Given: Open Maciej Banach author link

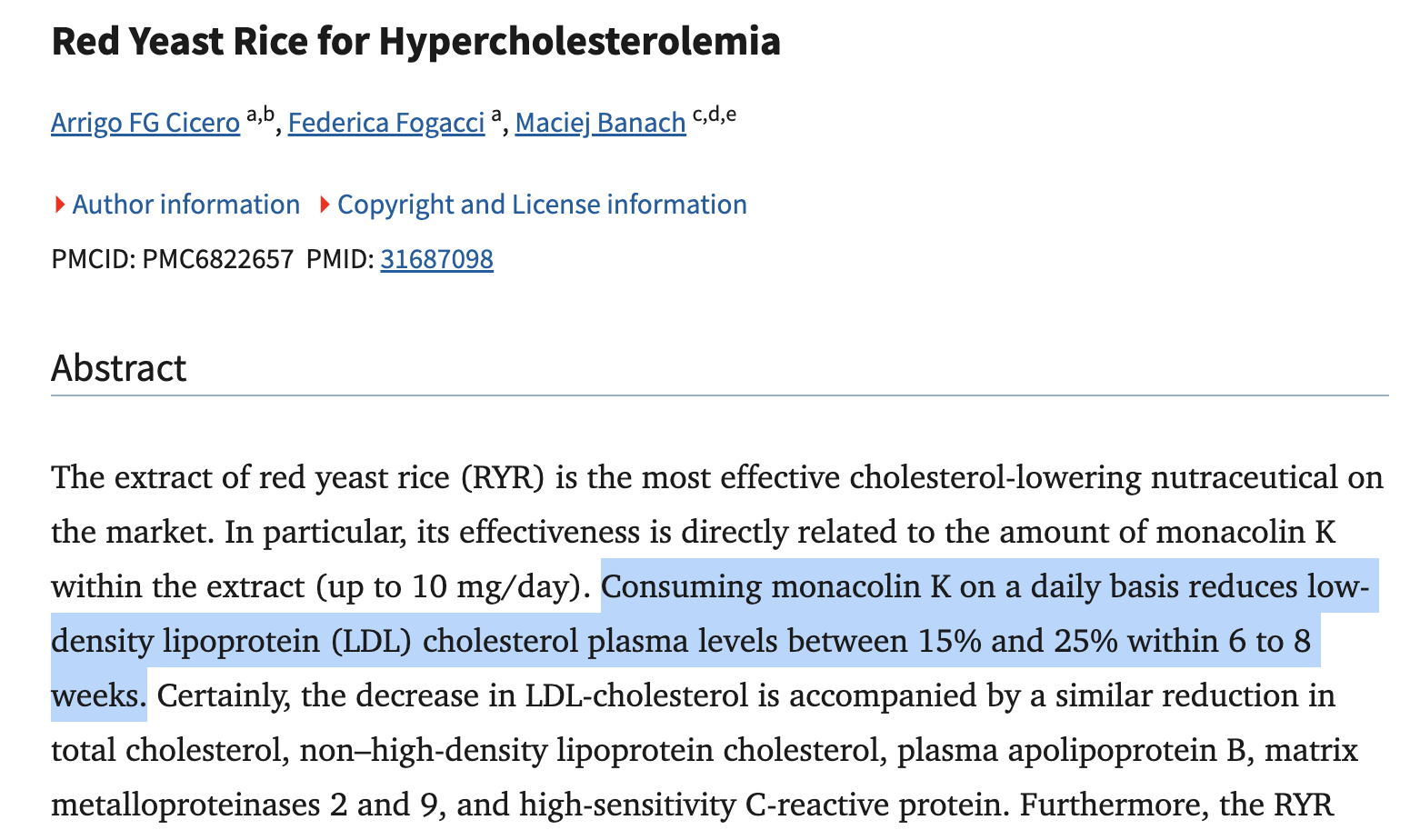Looking at the screenshot, I should [600, 123].
